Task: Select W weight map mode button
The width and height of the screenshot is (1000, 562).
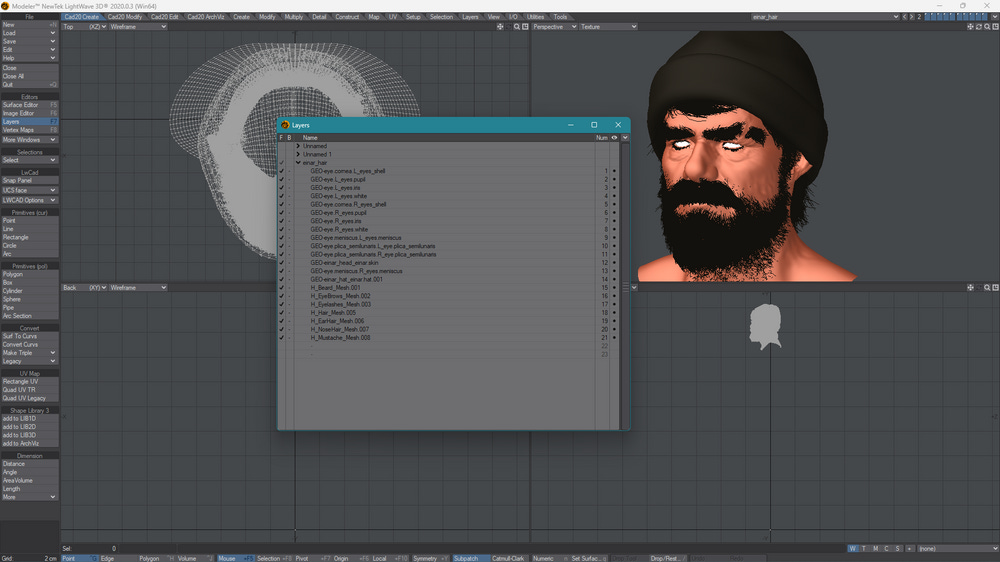Action: (x=853, y=549)
